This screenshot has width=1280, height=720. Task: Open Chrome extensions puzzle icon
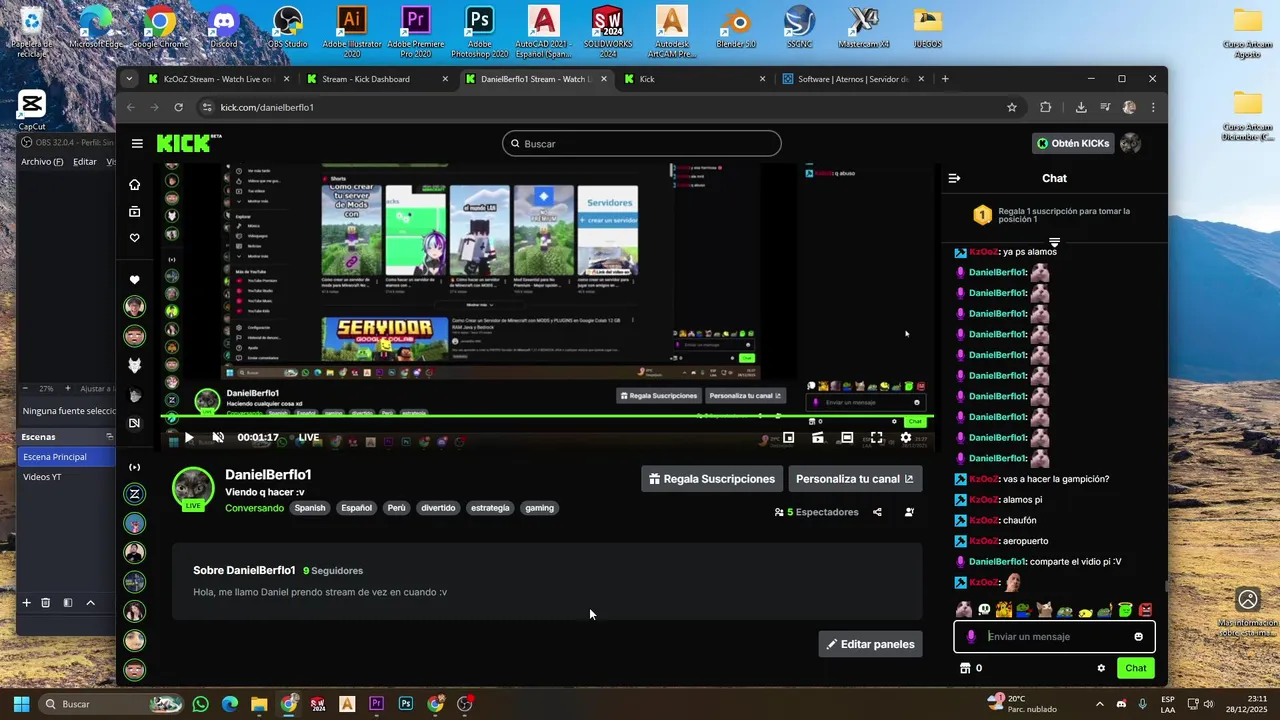[x=1046, y=107]
